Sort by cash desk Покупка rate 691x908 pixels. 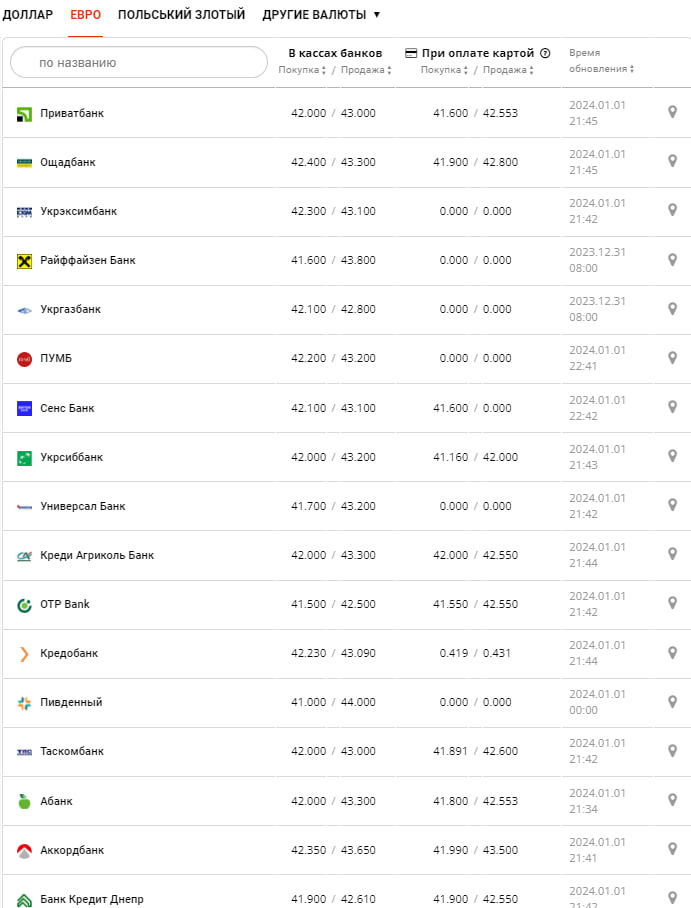click(x=302, y=70)
